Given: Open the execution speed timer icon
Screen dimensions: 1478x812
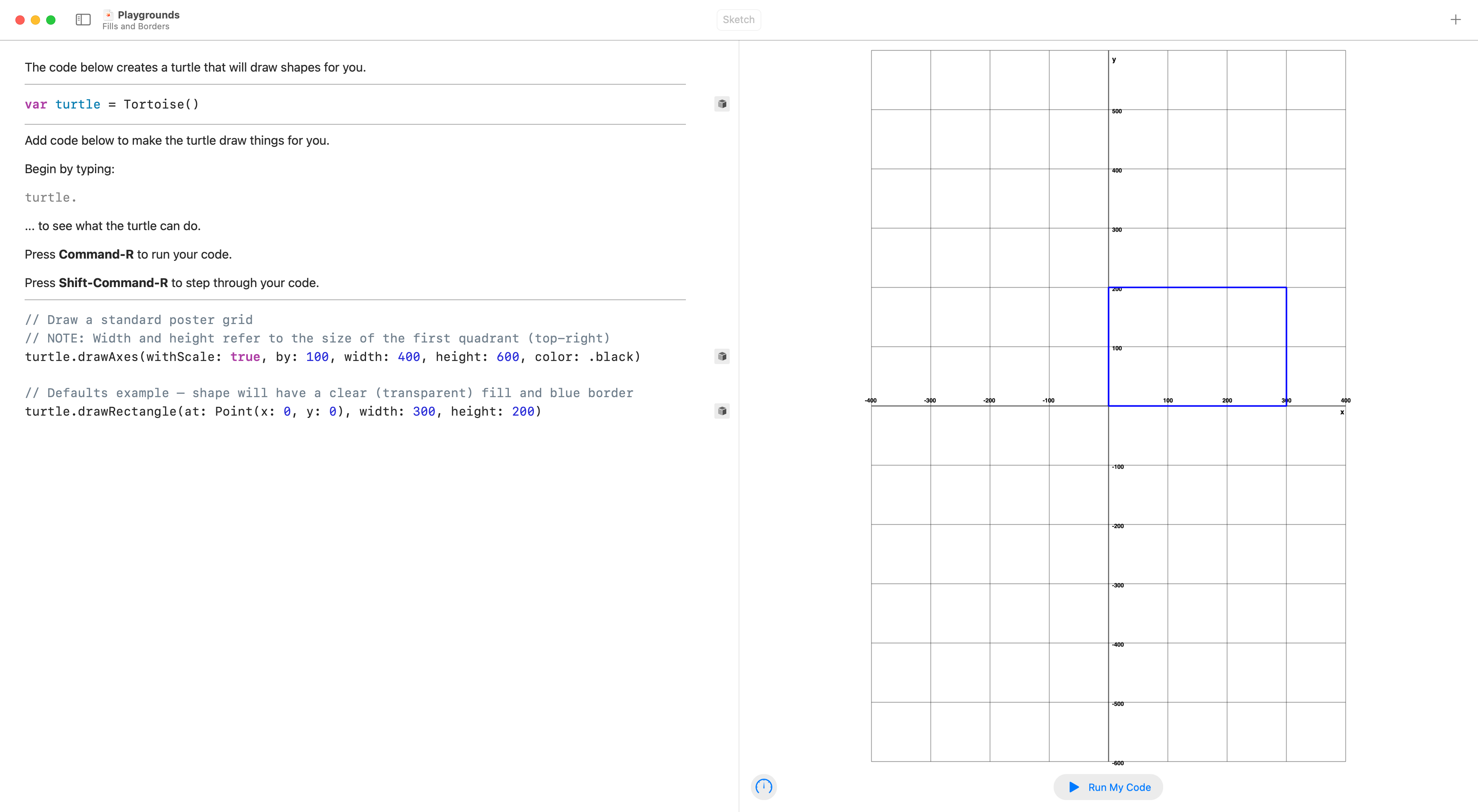Looking at the screenshot, I should point(764,786).
